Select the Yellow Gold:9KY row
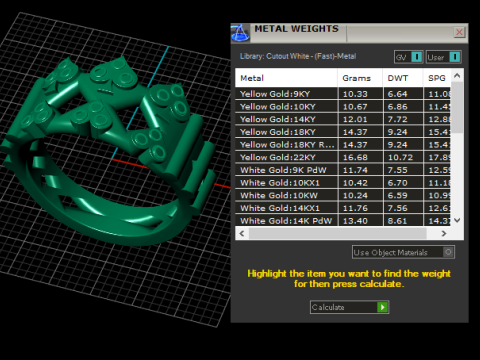 click(x=343, y=94)
